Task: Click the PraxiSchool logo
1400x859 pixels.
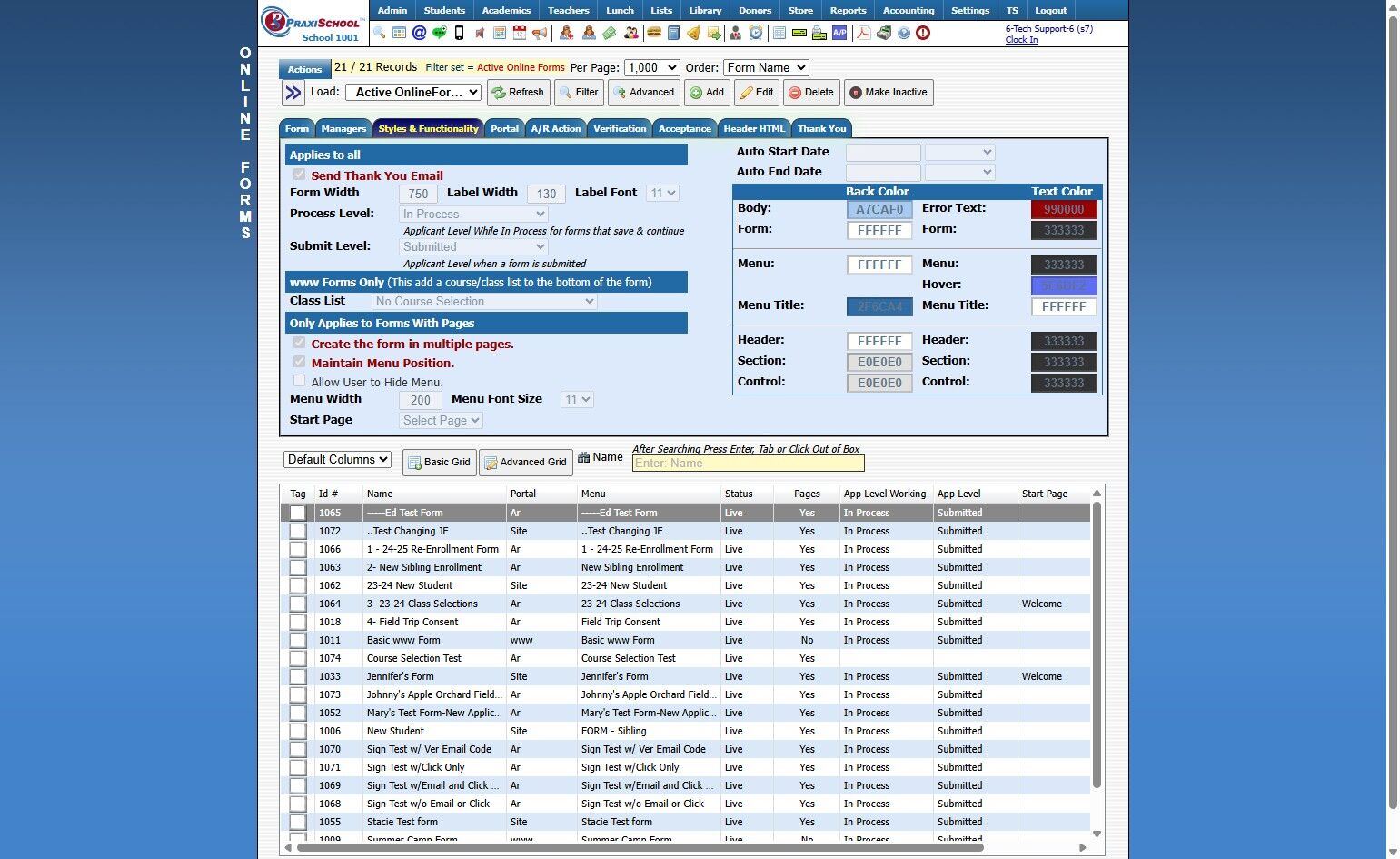Action: 313,23
